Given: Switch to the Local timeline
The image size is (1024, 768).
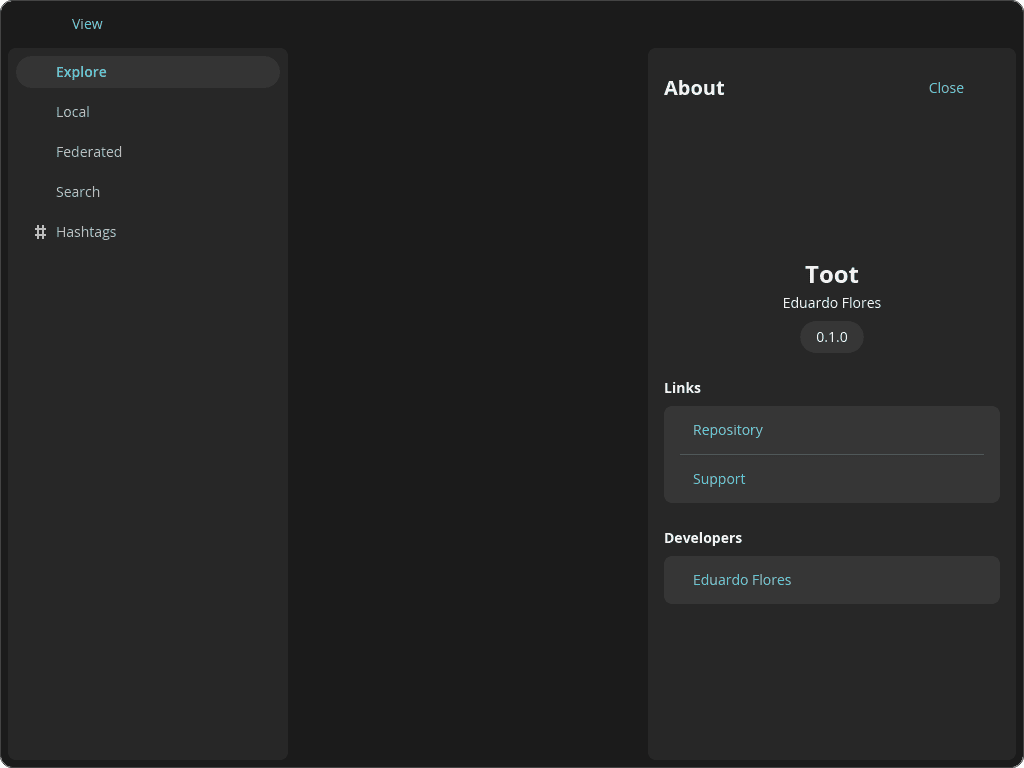Looking at the screenshot, I should coord(148,112).
